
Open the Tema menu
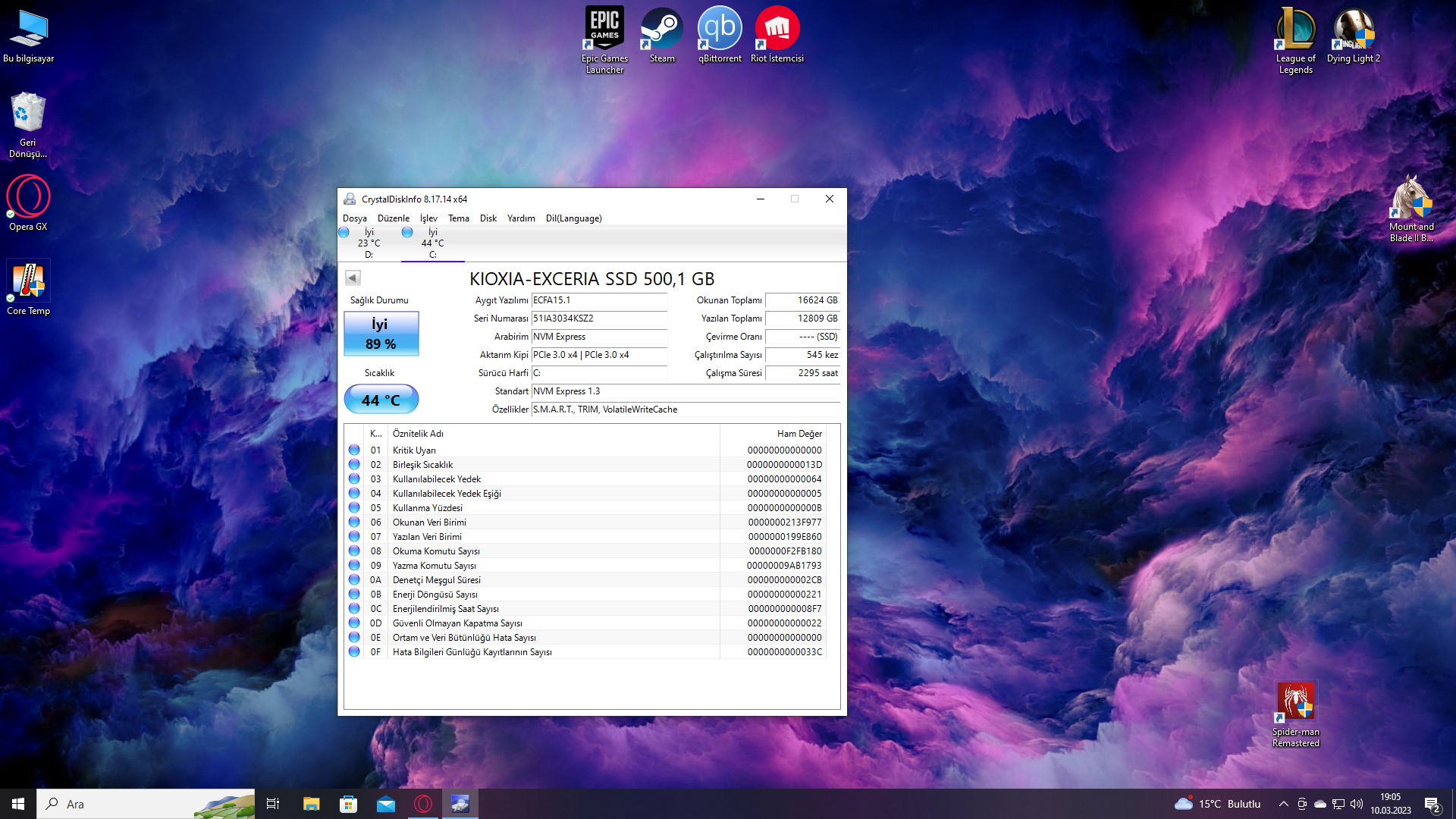click(x=458, y=218)
